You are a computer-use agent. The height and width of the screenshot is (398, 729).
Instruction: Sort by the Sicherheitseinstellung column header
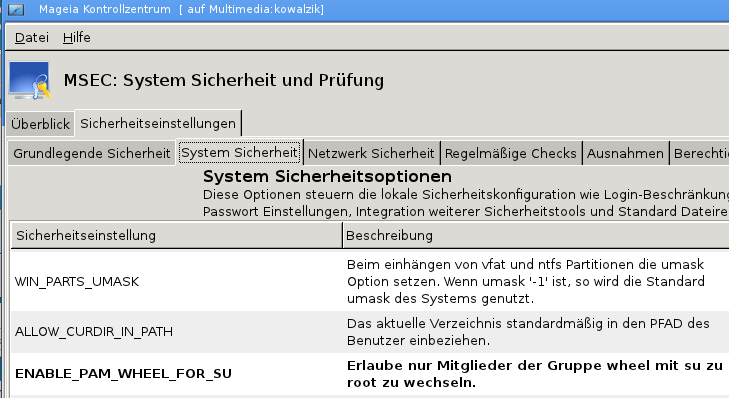(x=176, y=235)
